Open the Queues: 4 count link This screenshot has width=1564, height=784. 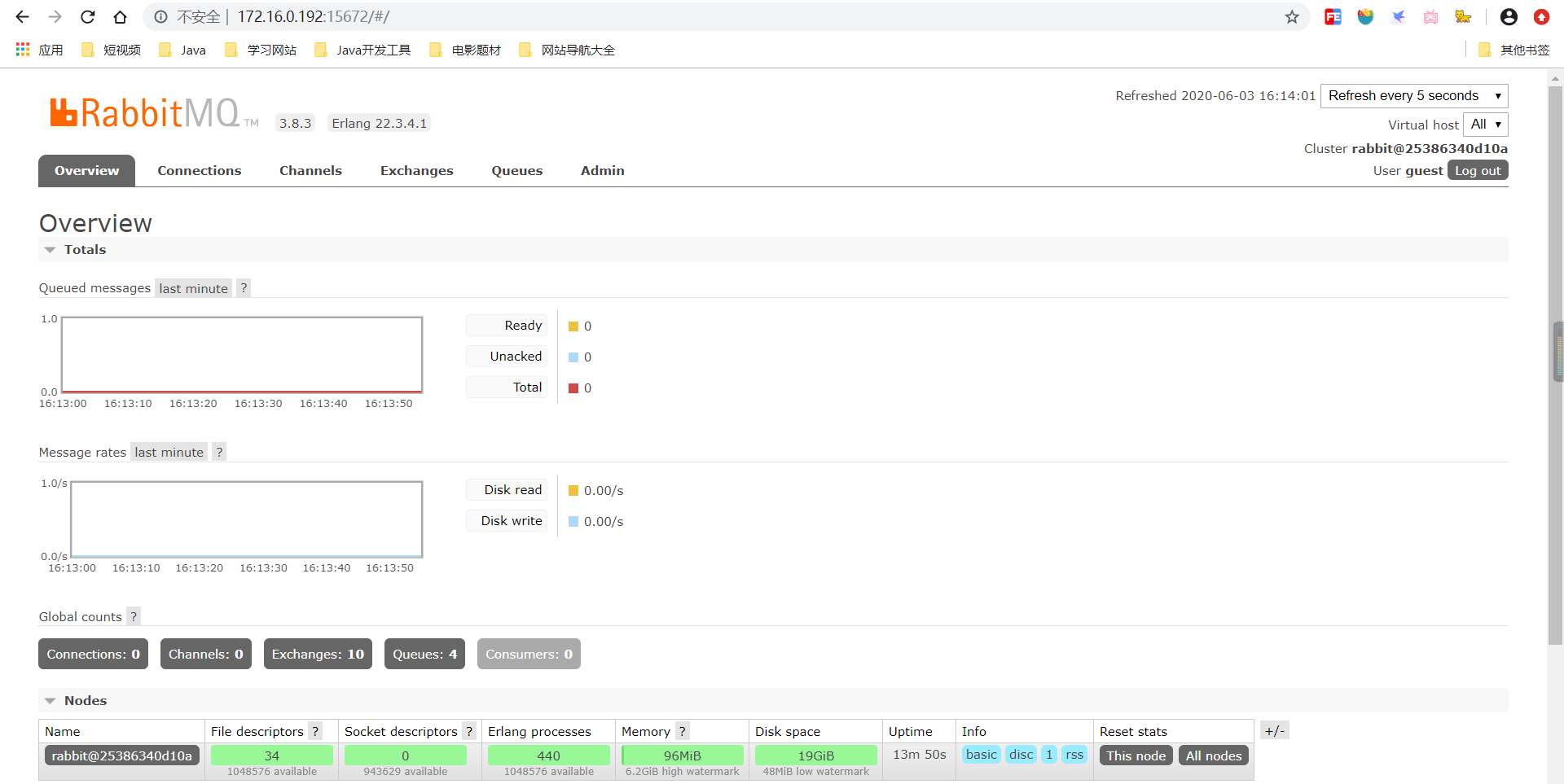point(424,655)
